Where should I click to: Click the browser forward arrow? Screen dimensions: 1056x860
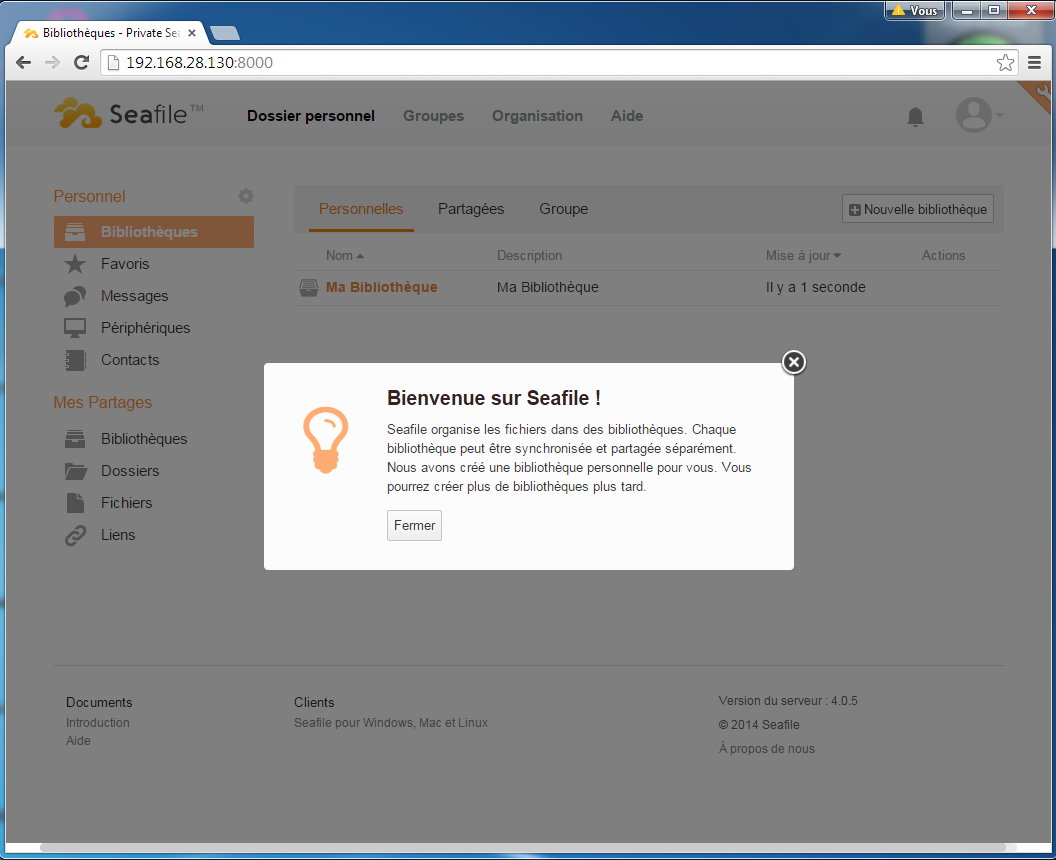(x=52, y=63)
